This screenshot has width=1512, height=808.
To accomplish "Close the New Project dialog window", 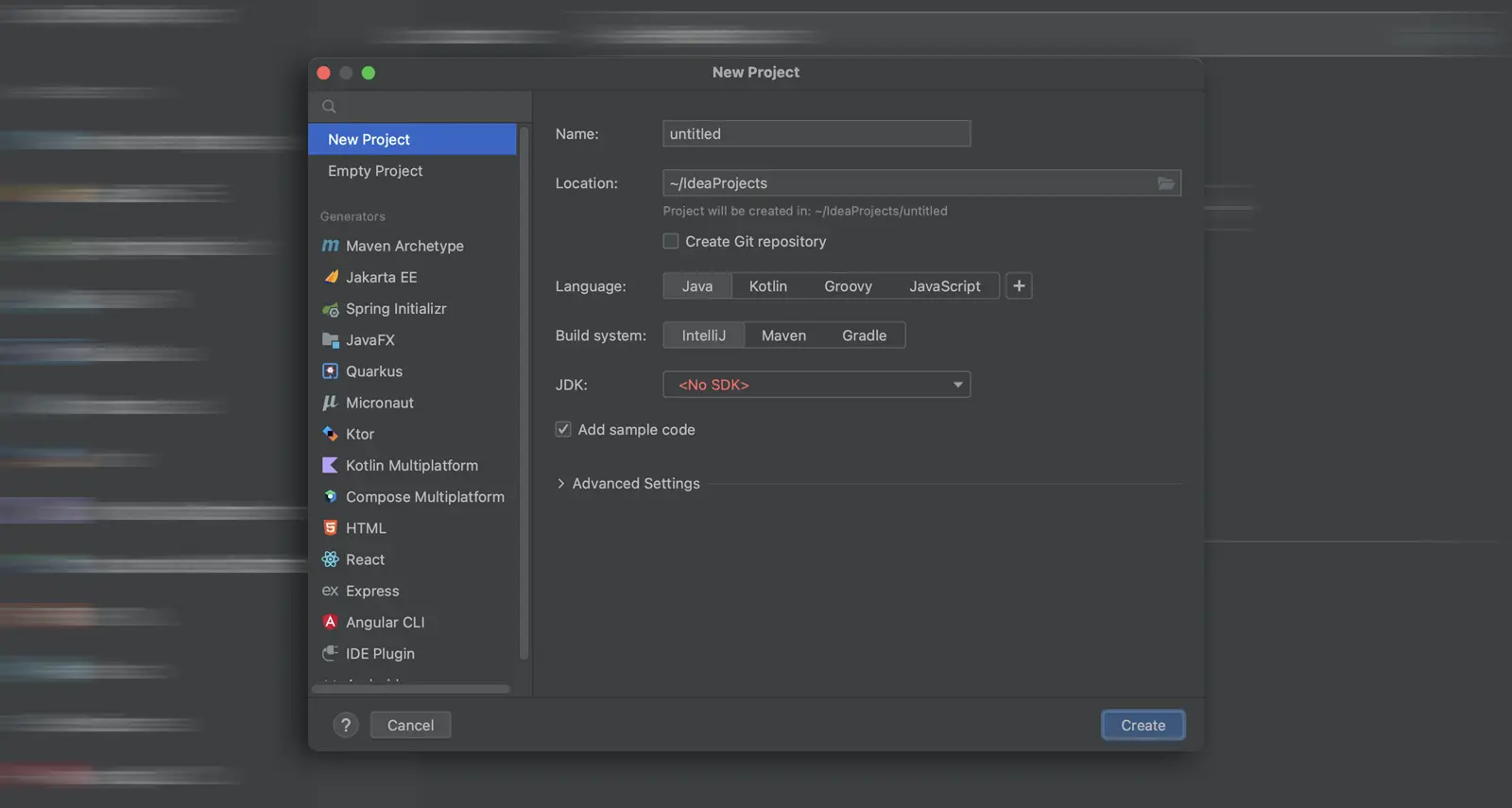I will click(323, 73).
